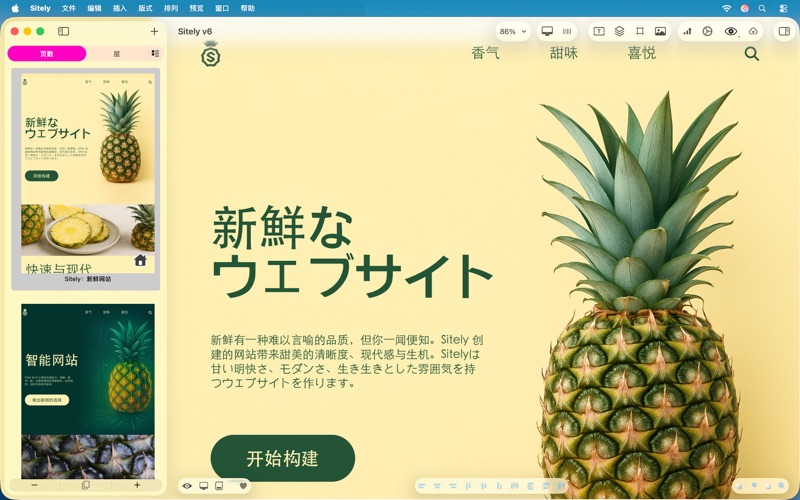
Task: Insert an image element
Action: 660,32
